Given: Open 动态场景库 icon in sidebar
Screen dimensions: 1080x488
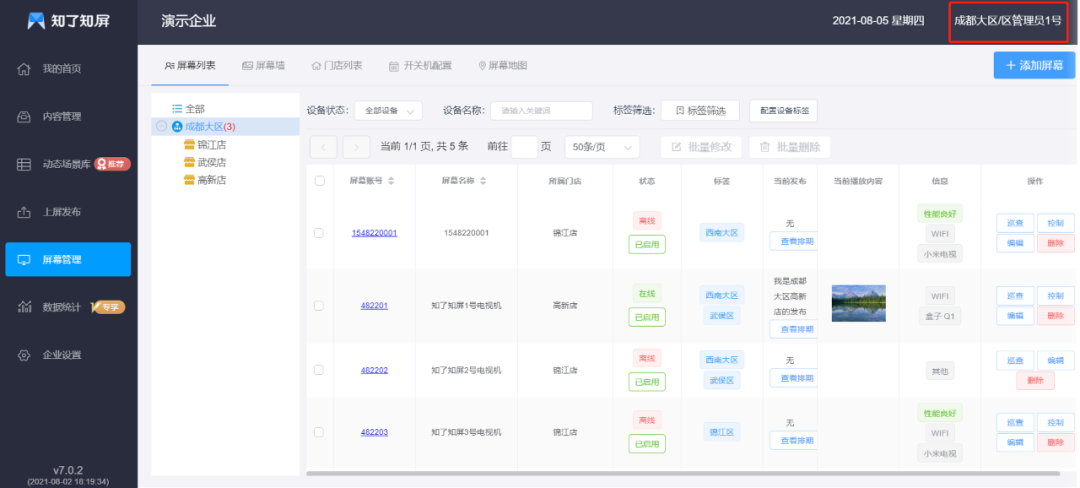Looking at the screenshot, I should (23, 165).
